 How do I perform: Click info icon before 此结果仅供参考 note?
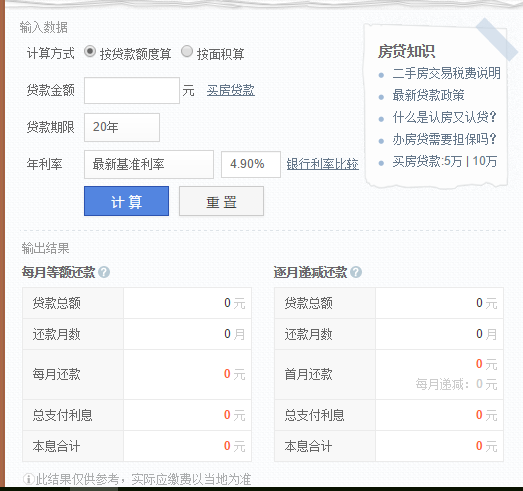click(29, 479)
